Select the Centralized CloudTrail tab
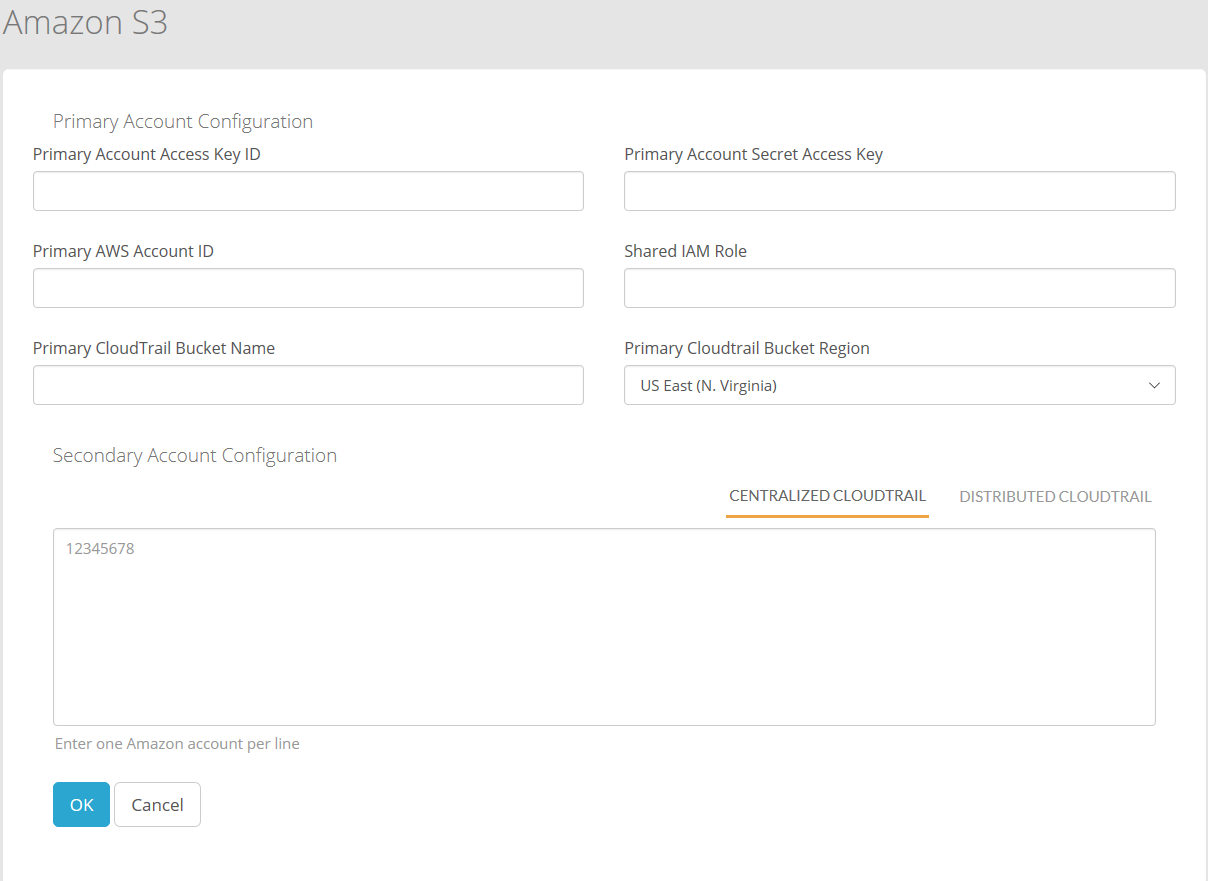Image resolution: width=1208 pixels, height=881 pixels. 827,495
